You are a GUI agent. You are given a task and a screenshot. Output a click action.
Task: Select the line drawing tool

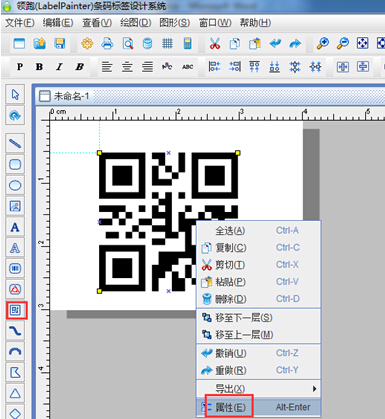[15, 144]
